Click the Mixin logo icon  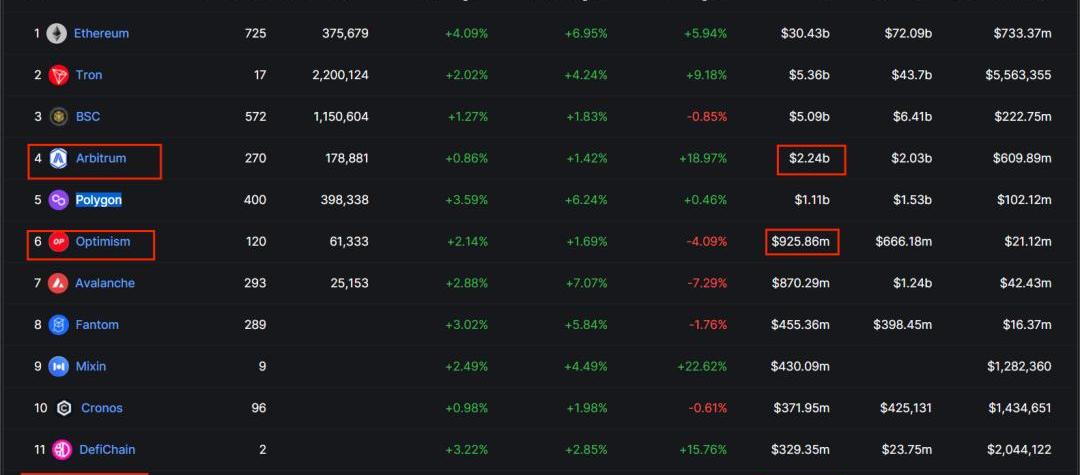pyautogui.click(x=59, y=366)
